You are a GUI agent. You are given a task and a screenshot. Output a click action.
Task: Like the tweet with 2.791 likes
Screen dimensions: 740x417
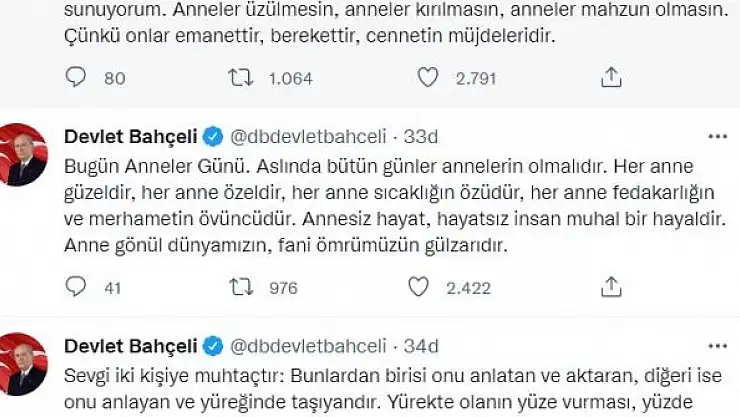tap(426, 76)
